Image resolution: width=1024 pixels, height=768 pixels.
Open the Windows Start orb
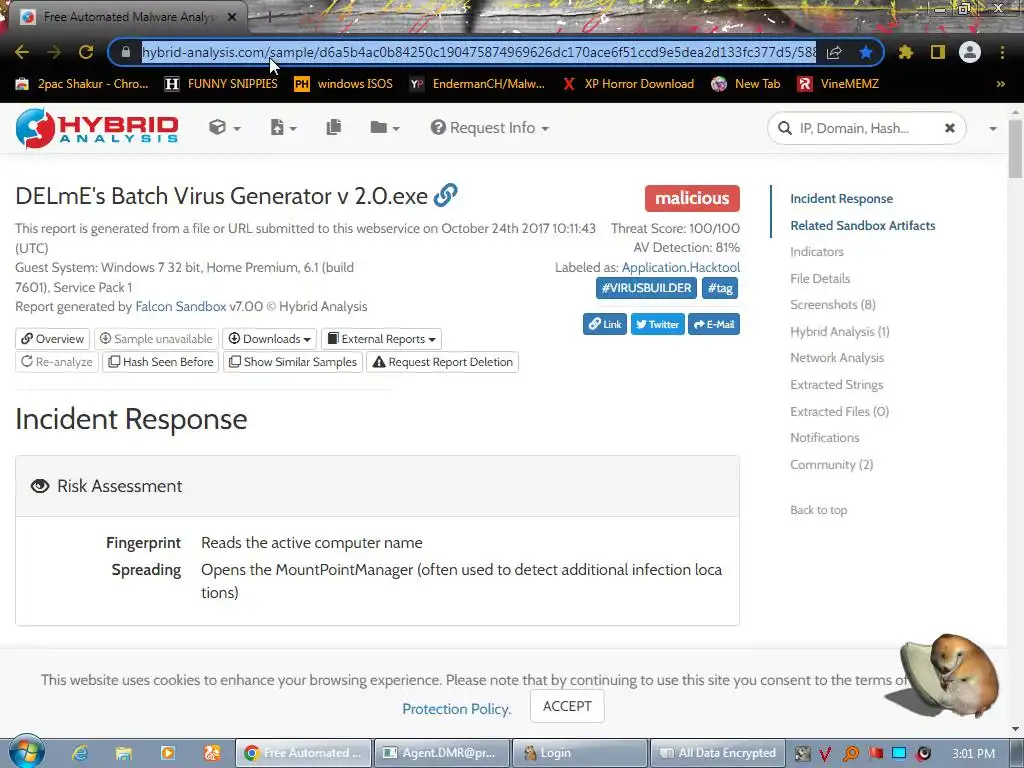(x=26, y=752)
